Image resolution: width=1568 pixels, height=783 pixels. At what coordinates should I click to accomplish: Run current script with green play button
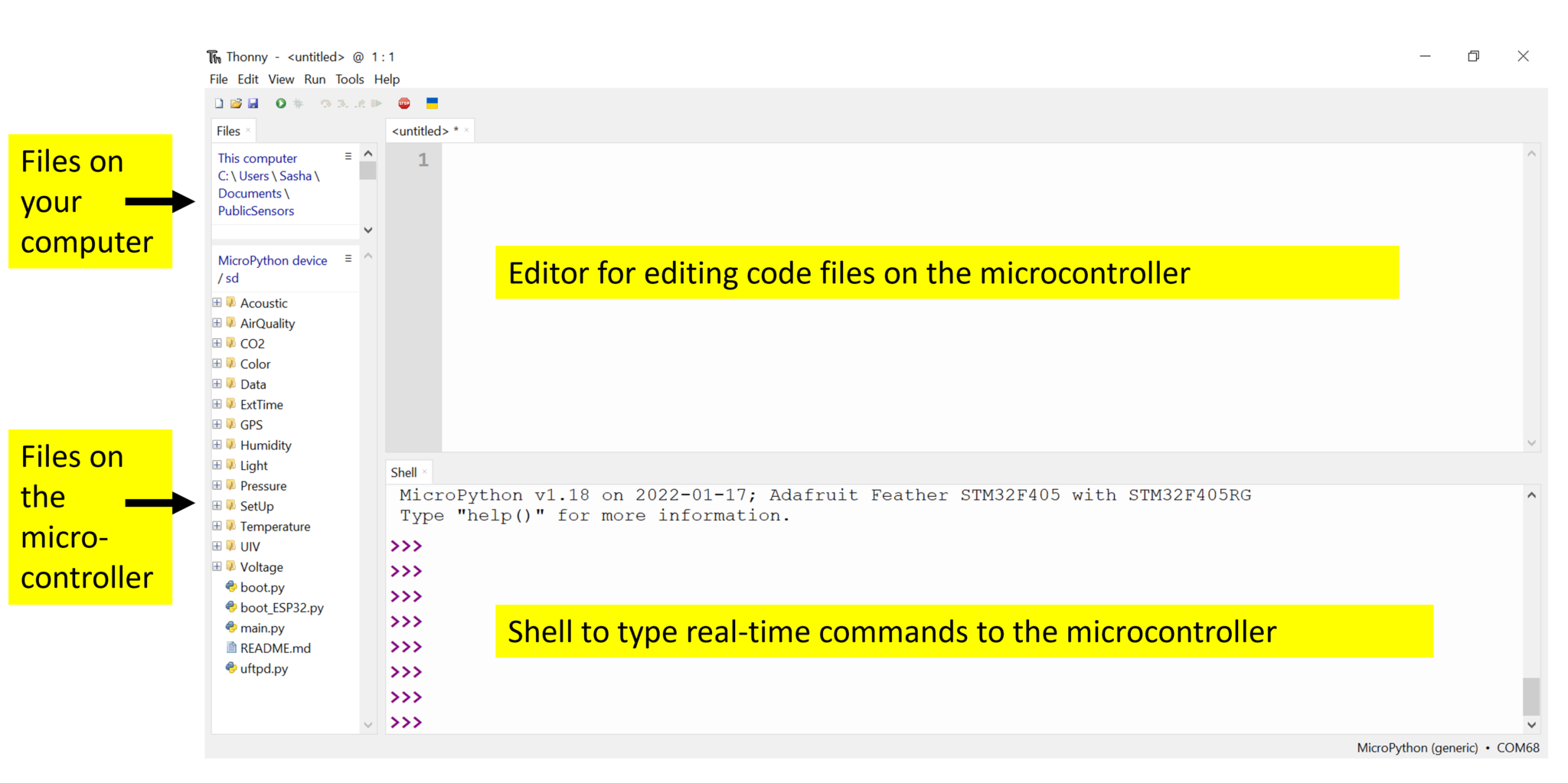pyautogui.click(x=281, y=103)
